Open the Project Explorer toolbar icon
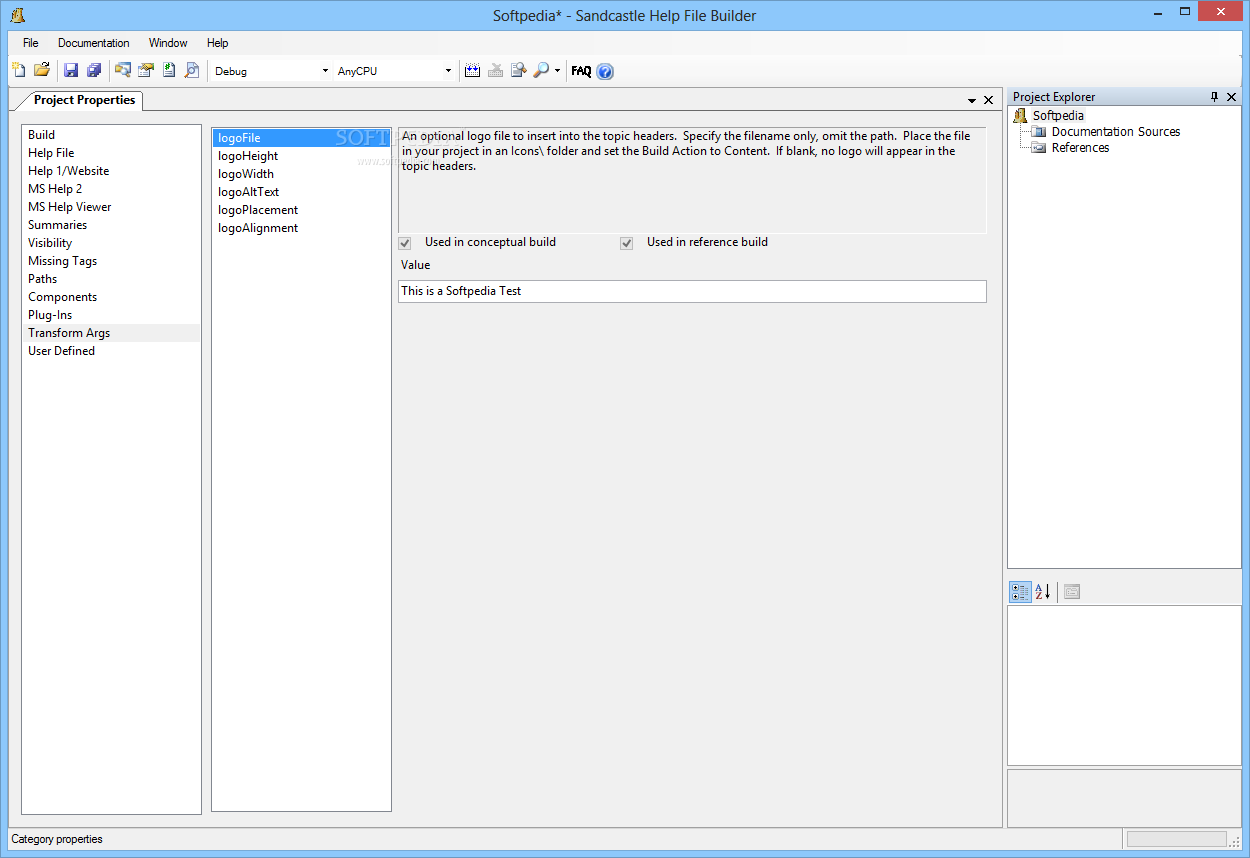This screenshot has width=1250, height=858. pos(123,70)
